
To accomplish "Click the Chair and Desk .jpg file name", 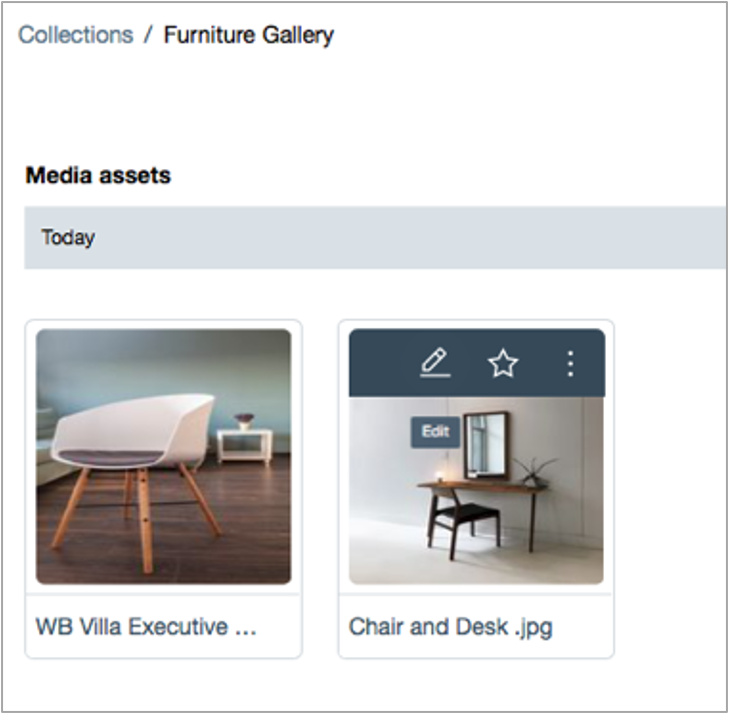I will pos(451,627).
